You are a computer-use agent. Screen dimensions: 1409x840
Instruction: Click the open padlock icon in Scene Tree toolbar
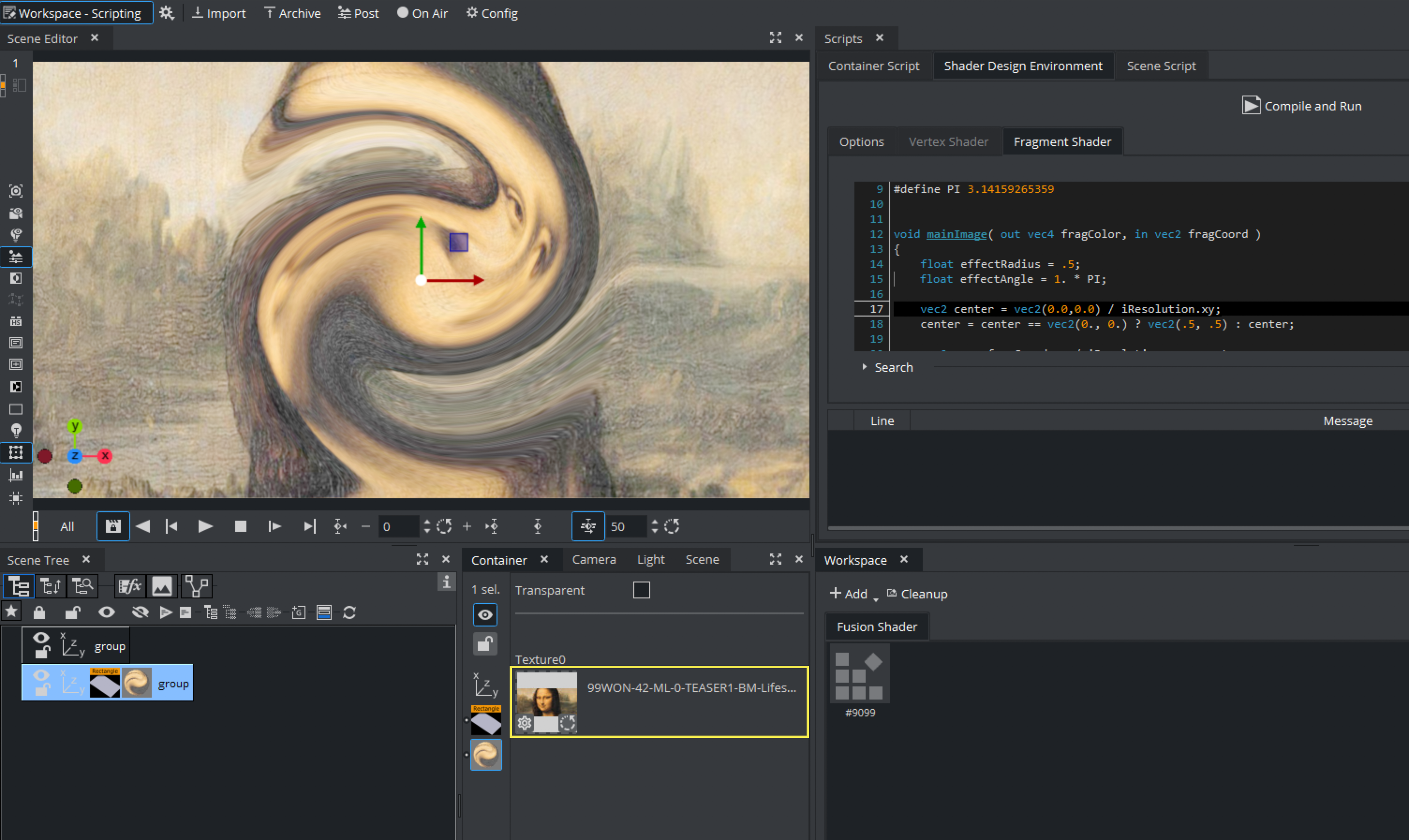pyautogui.click(x=73, y=612)
